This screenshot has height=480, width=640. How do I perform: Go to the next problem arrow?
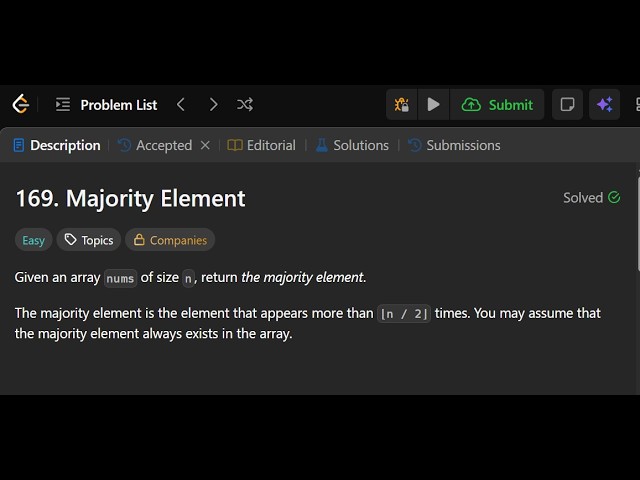pyautogui.click(x=213, y=104)
